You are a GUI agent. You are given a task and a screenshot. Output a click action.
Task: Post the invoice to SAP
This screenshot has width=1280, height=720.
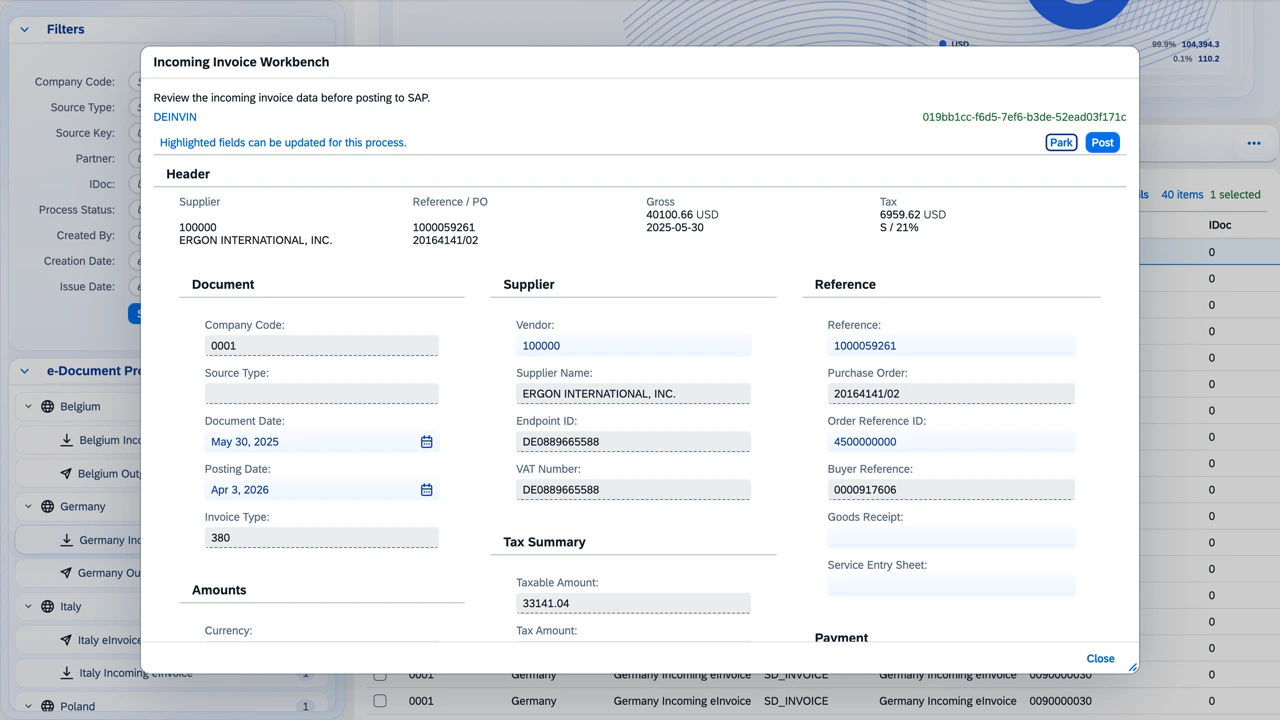[x=1102, y=143]
